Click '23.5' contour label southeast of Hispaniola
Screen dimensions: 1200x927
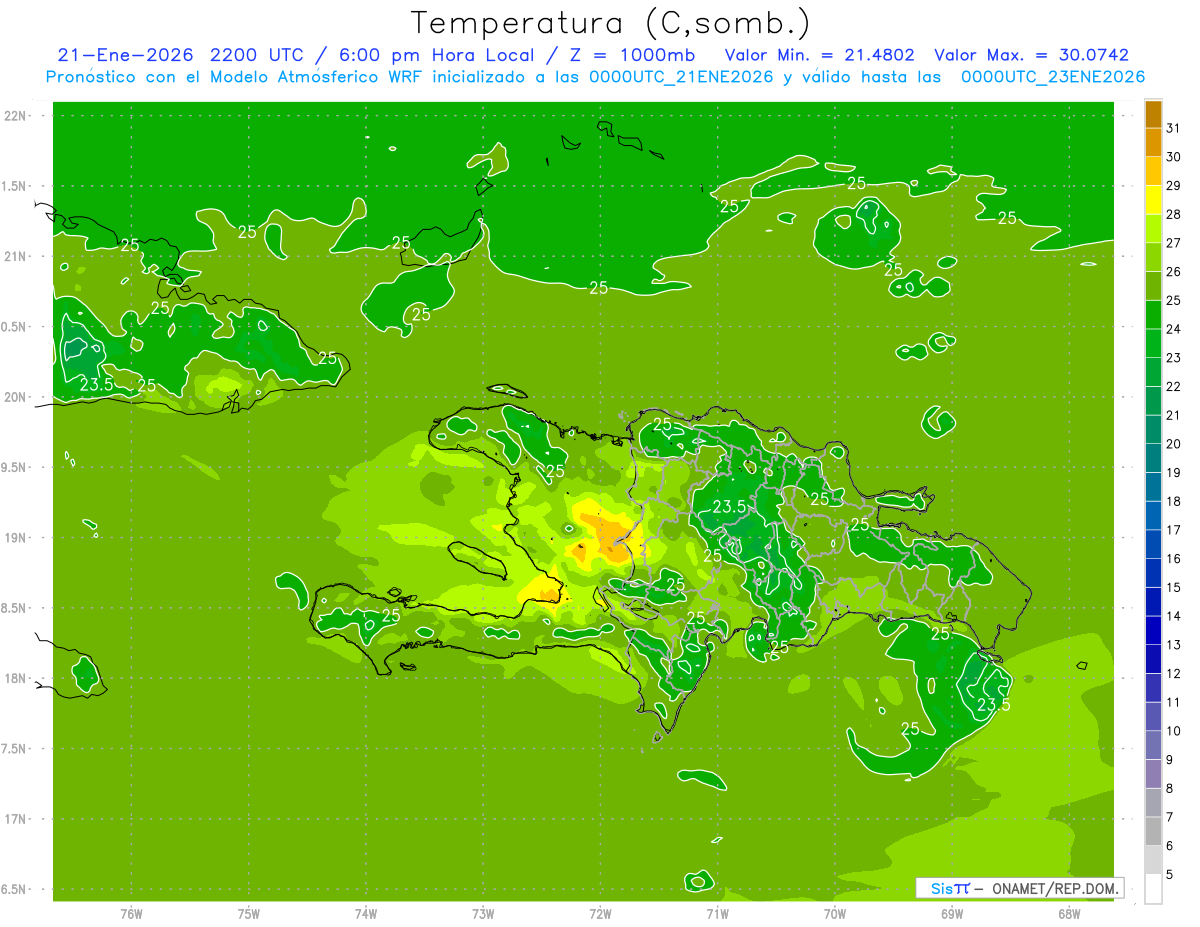click(993, 704)
